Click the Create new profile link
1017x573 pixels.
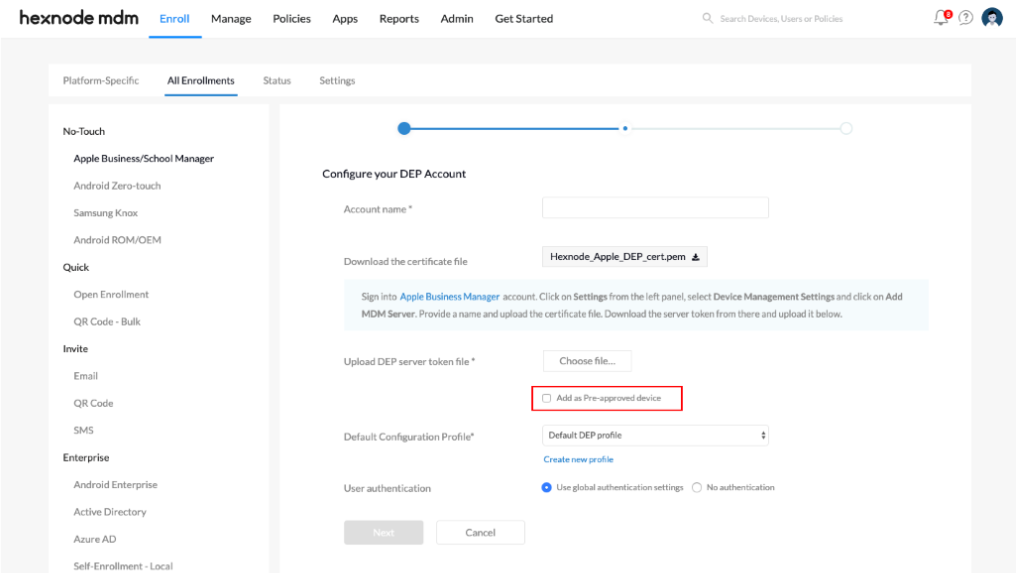click(x=579, y=459)
